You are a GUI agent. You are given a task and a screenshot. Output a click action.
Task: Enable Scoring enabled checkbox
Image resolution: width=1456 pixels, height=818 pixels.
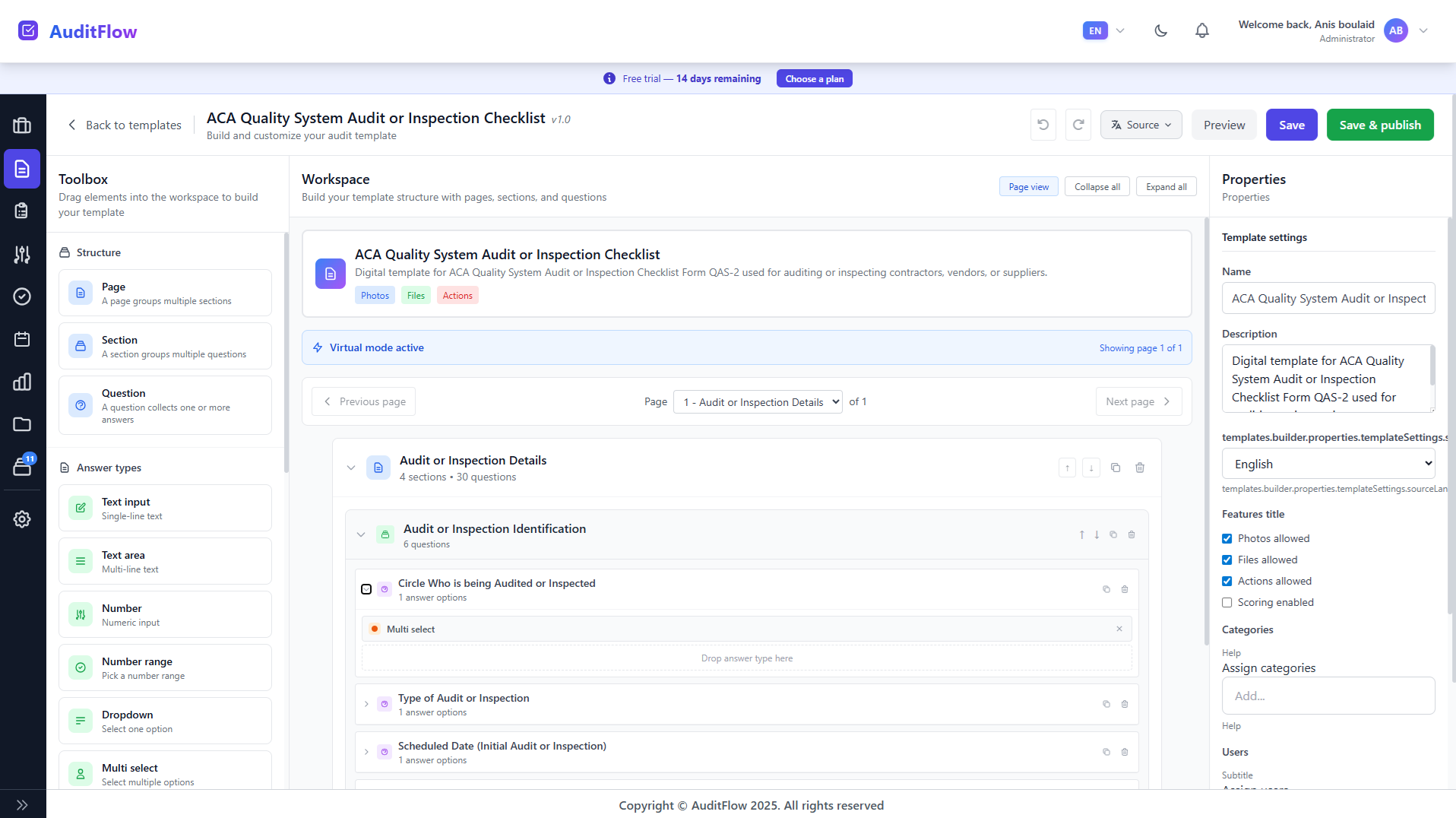click(x=1227, y=602)
